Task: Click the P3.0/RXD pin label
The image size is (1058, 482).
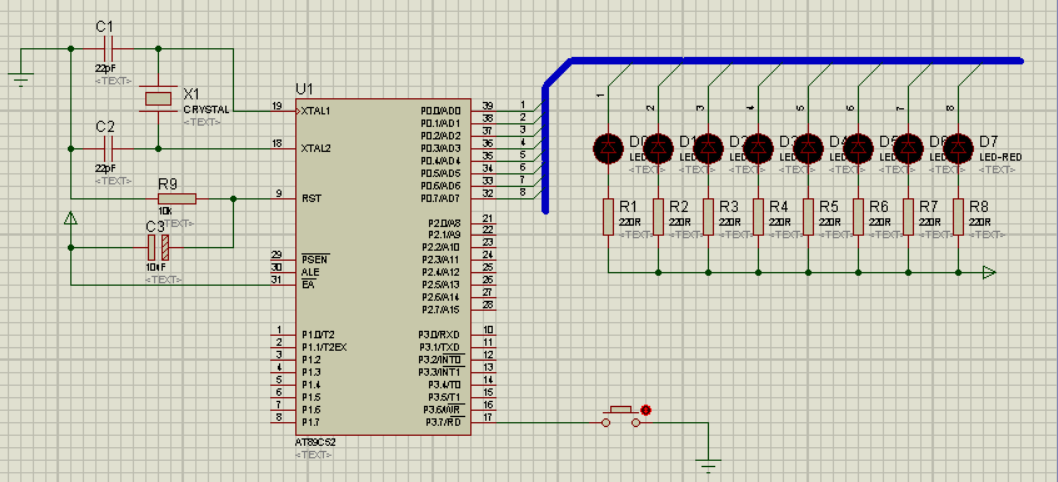Action: tap(439, 334)
